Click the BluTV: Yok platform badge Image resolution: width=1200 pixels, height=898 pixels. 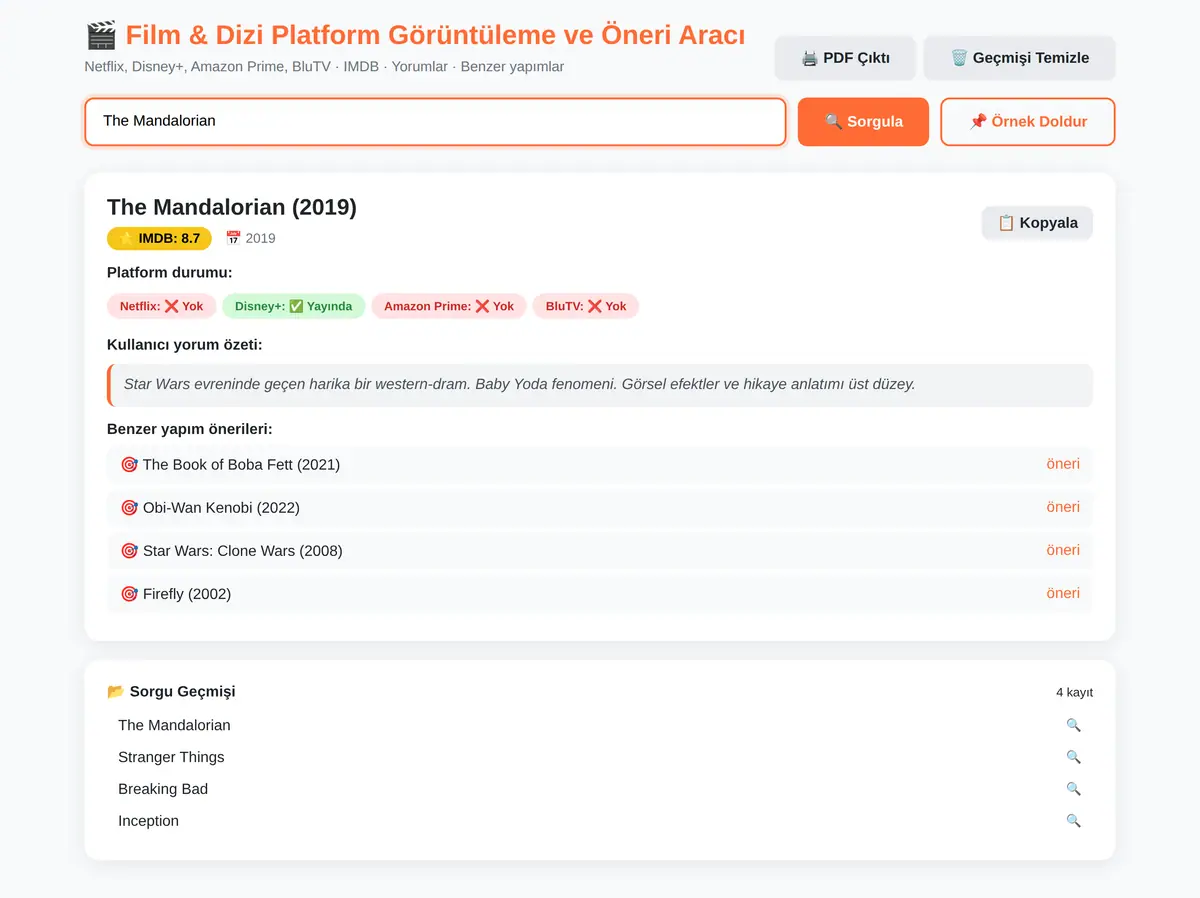tap(586, 306)
